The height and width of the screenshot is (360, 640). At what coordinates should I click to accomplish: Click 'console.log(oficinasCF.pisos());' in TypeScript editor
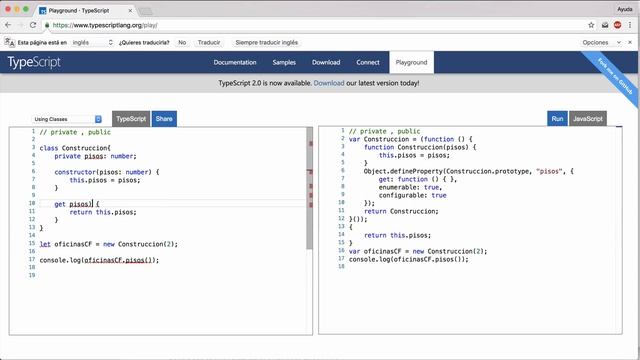coord(99,260)
